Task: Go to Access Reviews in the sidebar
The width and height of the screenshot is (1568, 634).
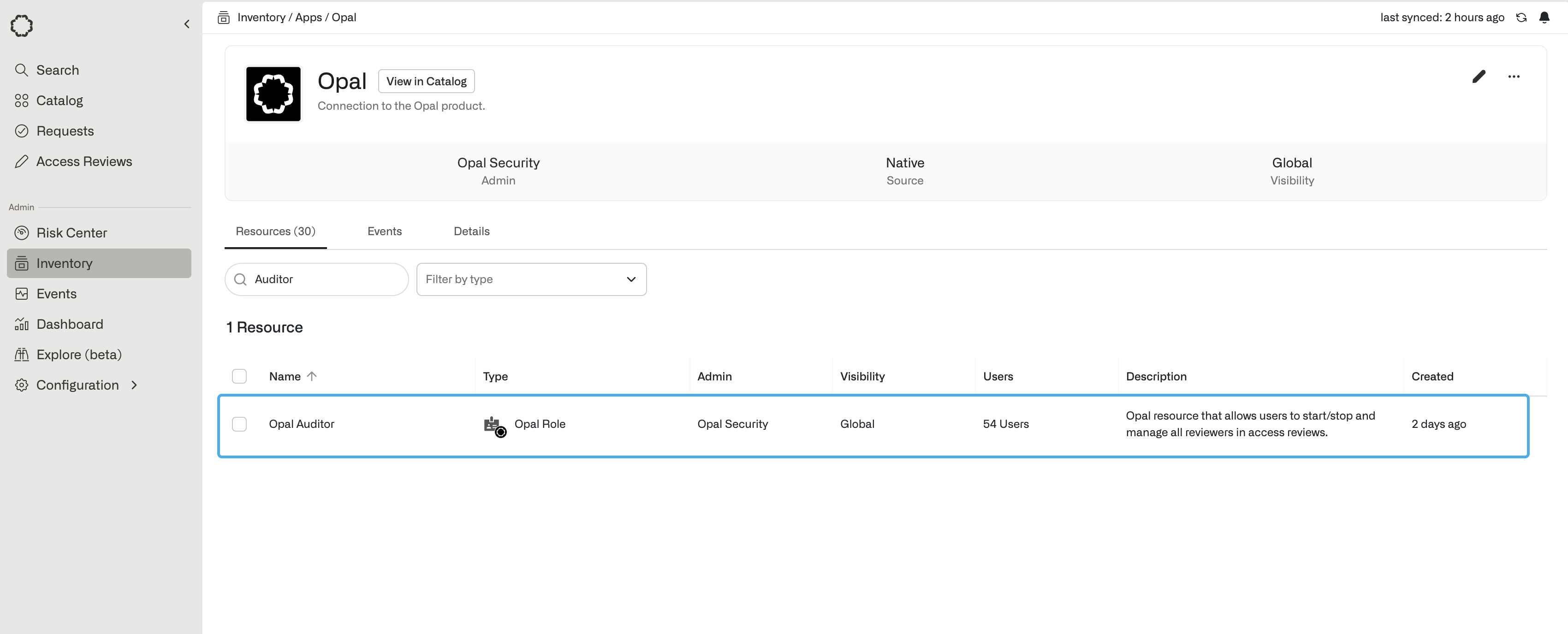Action: pyautogui.click(x=84, y=162)
